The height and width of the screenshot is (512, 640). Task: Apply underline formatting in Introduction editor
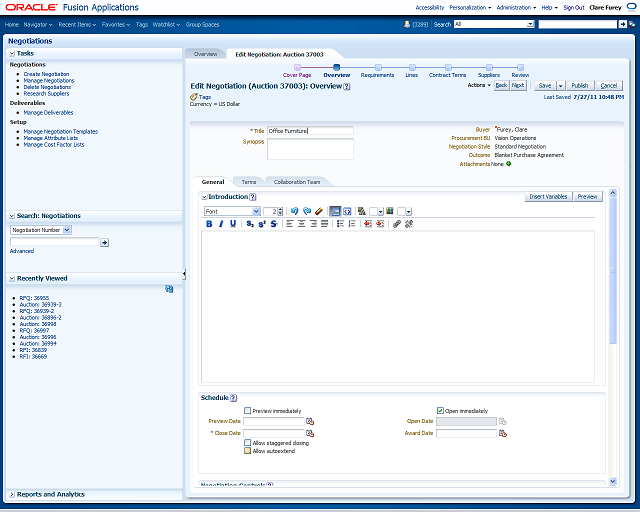(233, 224)
